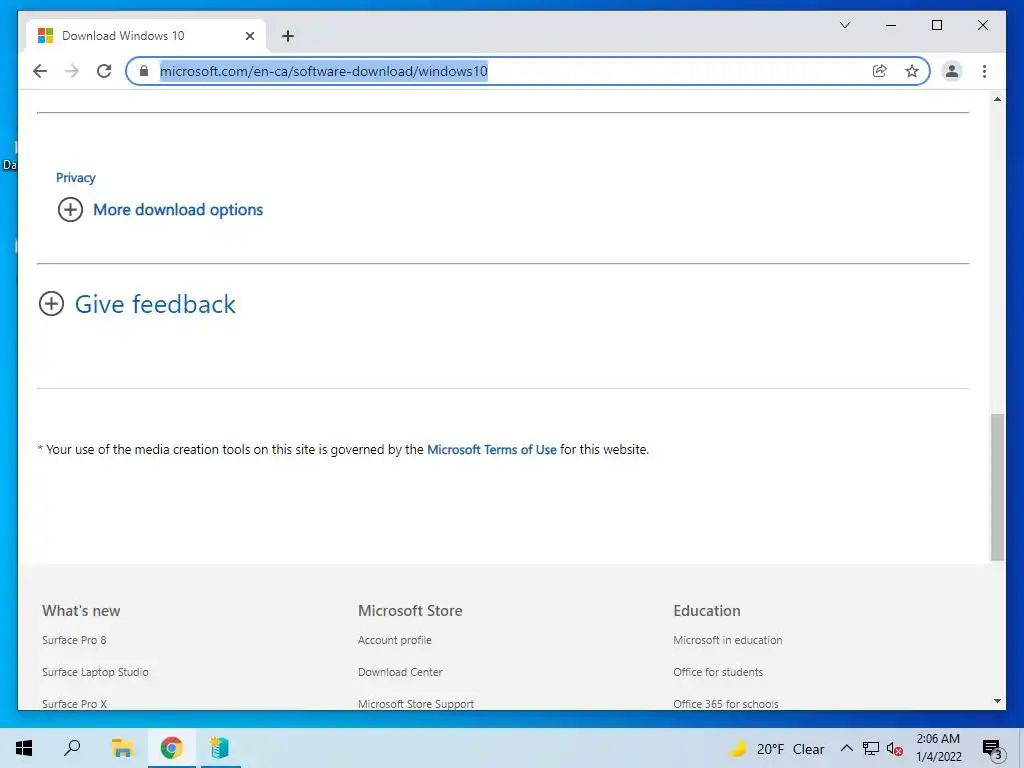
Task: Open the Chrome profile avatar
Action: (x=952, y=71)
